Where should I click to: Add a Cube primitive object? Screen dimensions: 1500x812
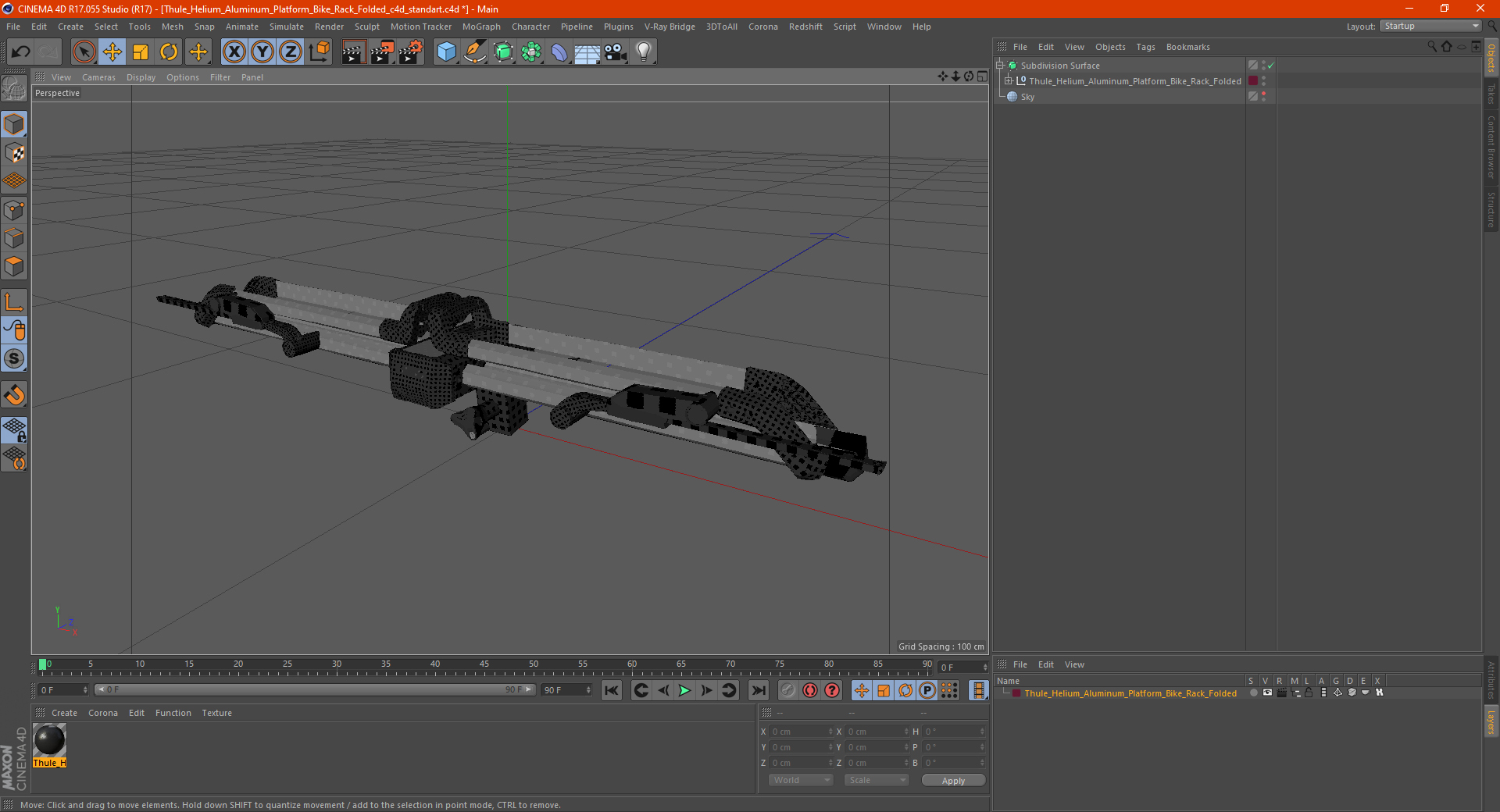coord(446,52)
